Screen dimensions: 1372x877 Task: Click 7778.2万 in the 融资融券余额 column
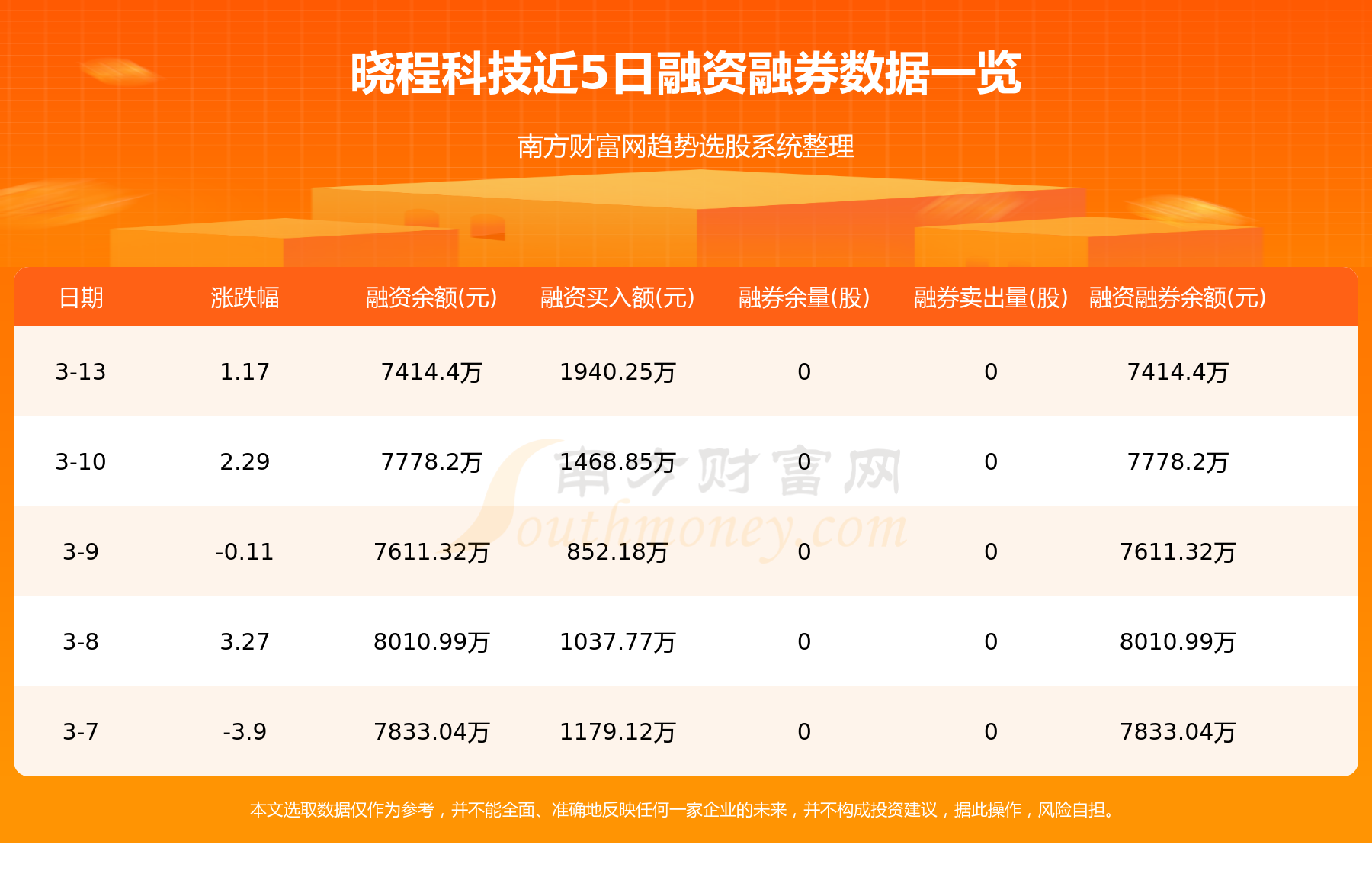click(1178, 461)
